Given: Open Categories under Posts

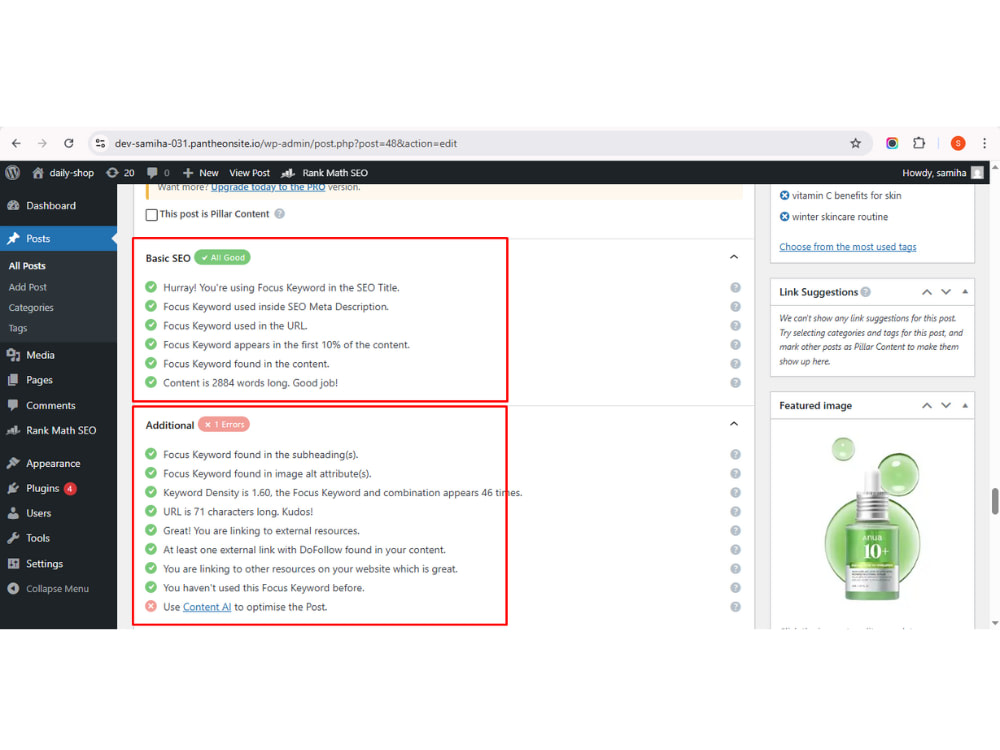Looking at the screenshot, I should [31, 307].
